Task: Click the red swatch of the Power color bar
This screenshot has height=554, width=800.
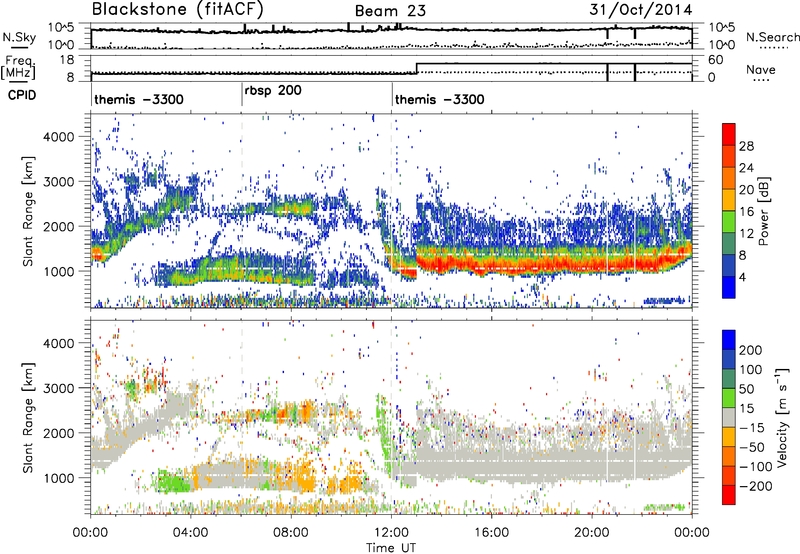Action: [729, 135]
